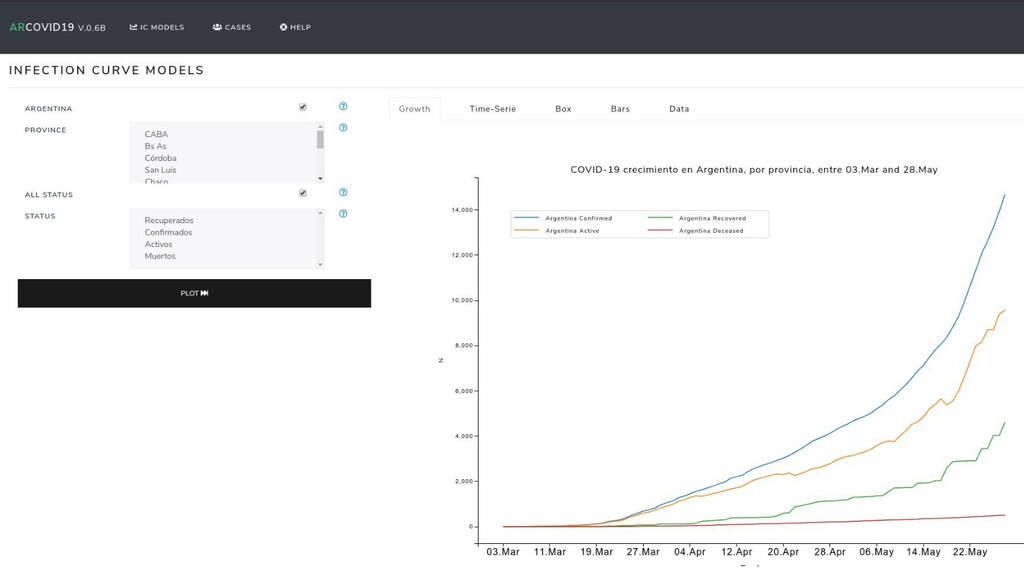The height and width of the screenshot is (576, 1024).
Task: Click the PLOT button
Action: [194, 293]
